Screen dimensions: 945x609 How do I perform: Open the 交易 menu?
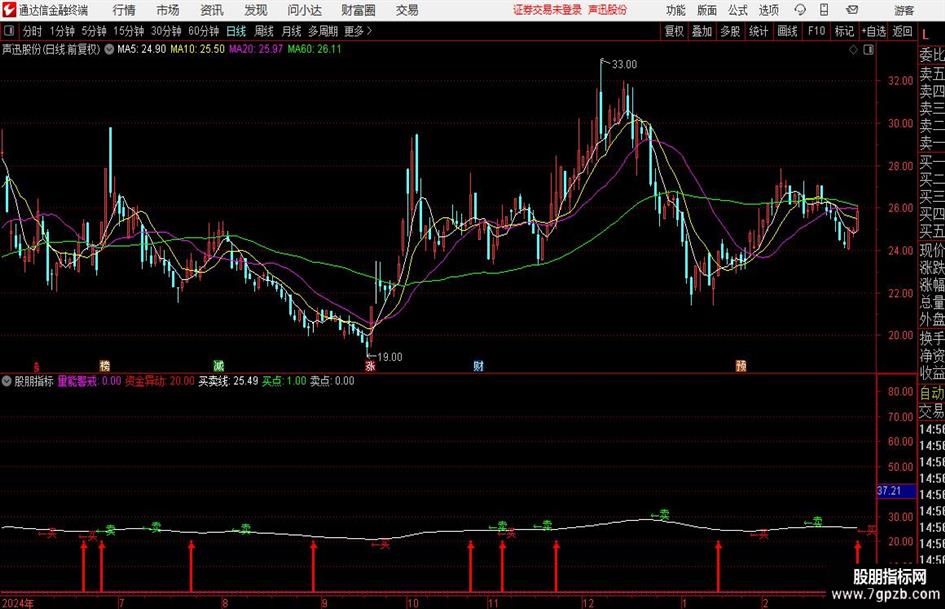[407, 10]
